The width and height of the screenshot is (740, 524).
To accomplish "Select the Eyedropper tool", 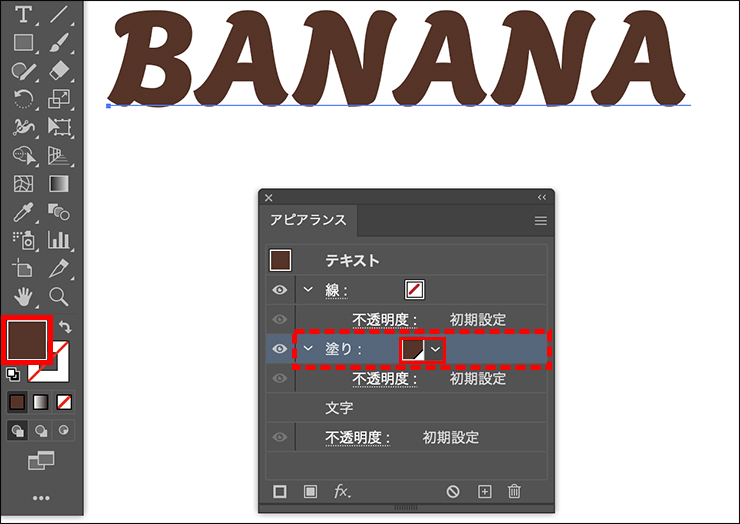I will coord(23,212).
